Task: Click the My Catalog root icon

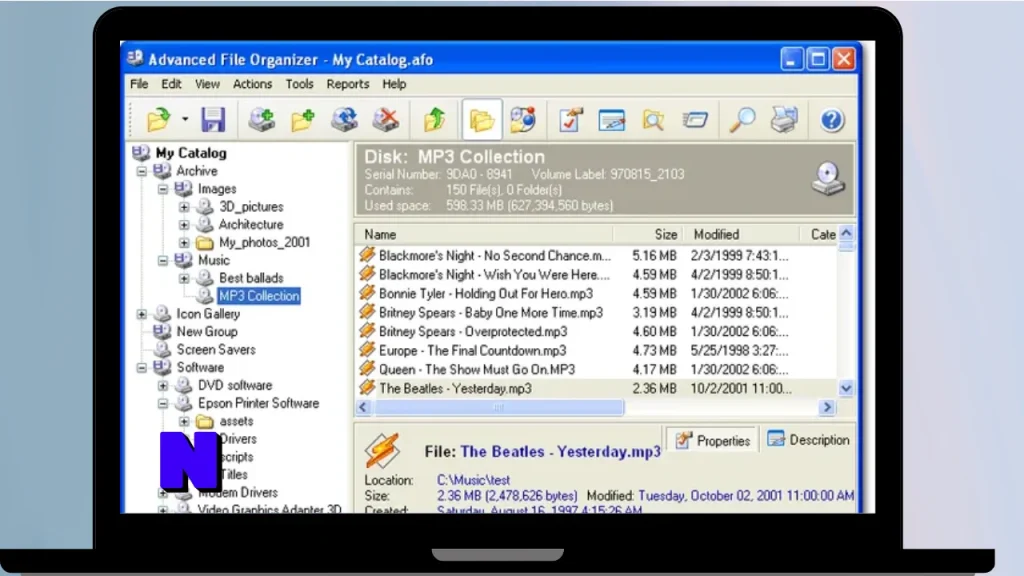Action: (141, 153)
